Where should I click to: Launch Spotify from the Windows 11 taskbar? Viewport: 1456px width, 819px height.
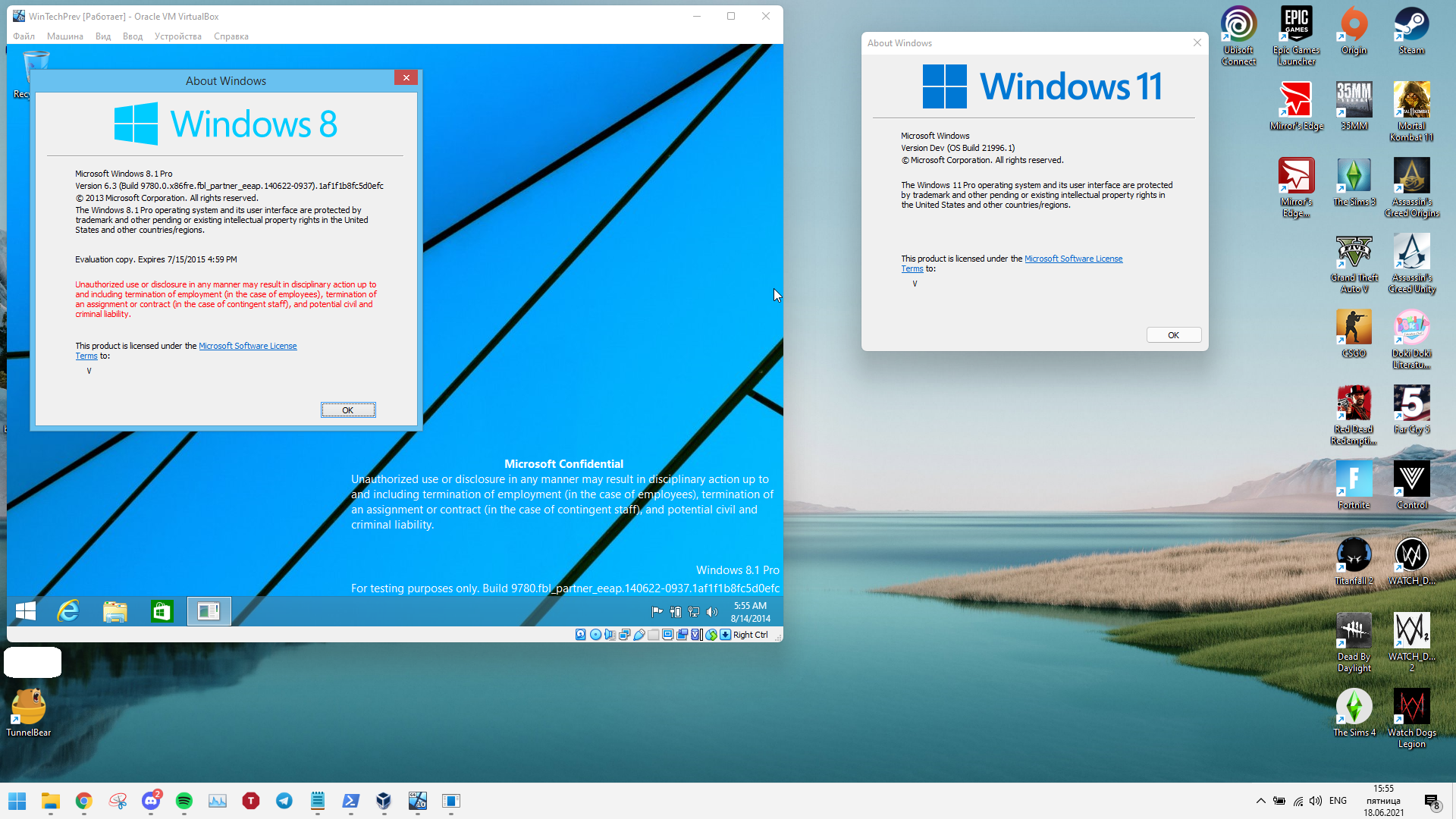coord(184,802)
